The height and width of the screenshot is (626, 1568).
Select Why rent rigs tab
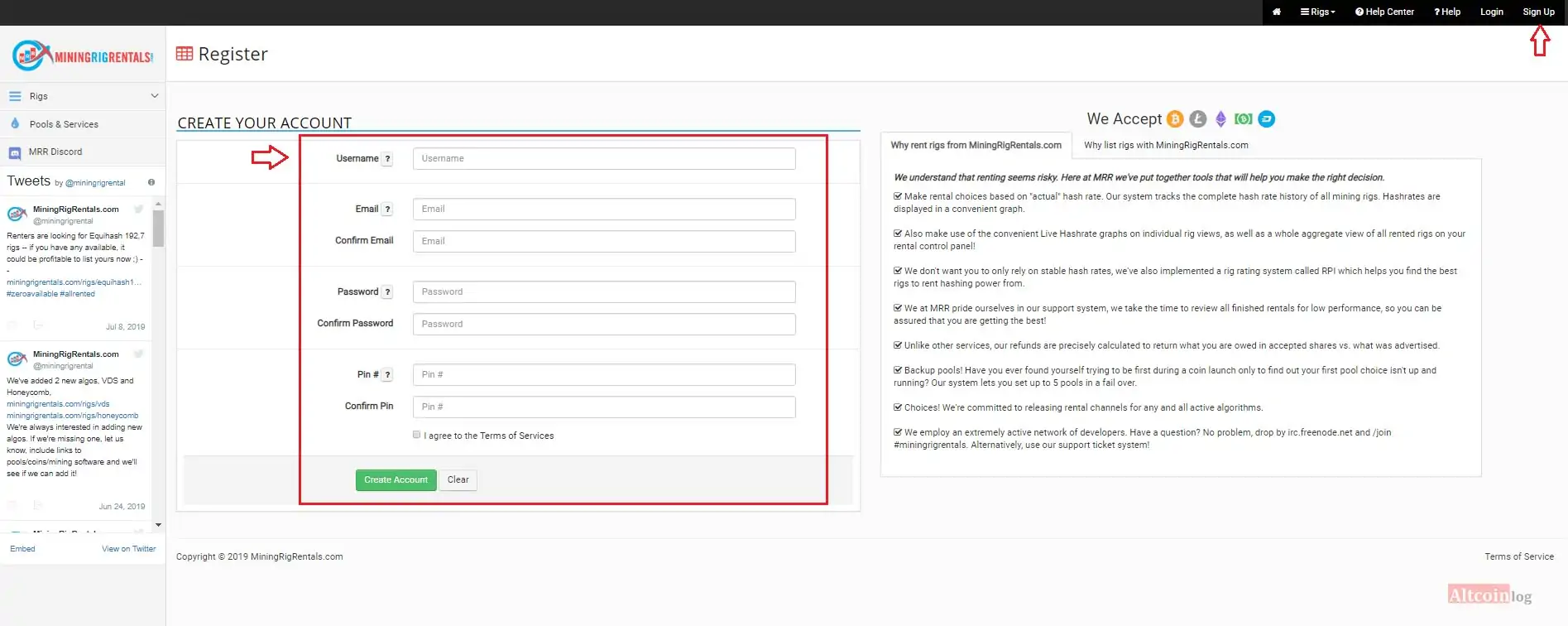click(976, 145)
